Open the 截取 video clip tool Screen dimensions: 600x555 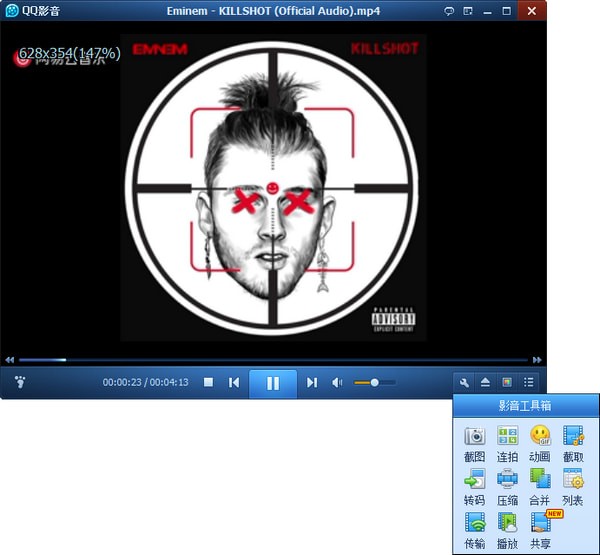pyautogui.click(x=573, y=436)
